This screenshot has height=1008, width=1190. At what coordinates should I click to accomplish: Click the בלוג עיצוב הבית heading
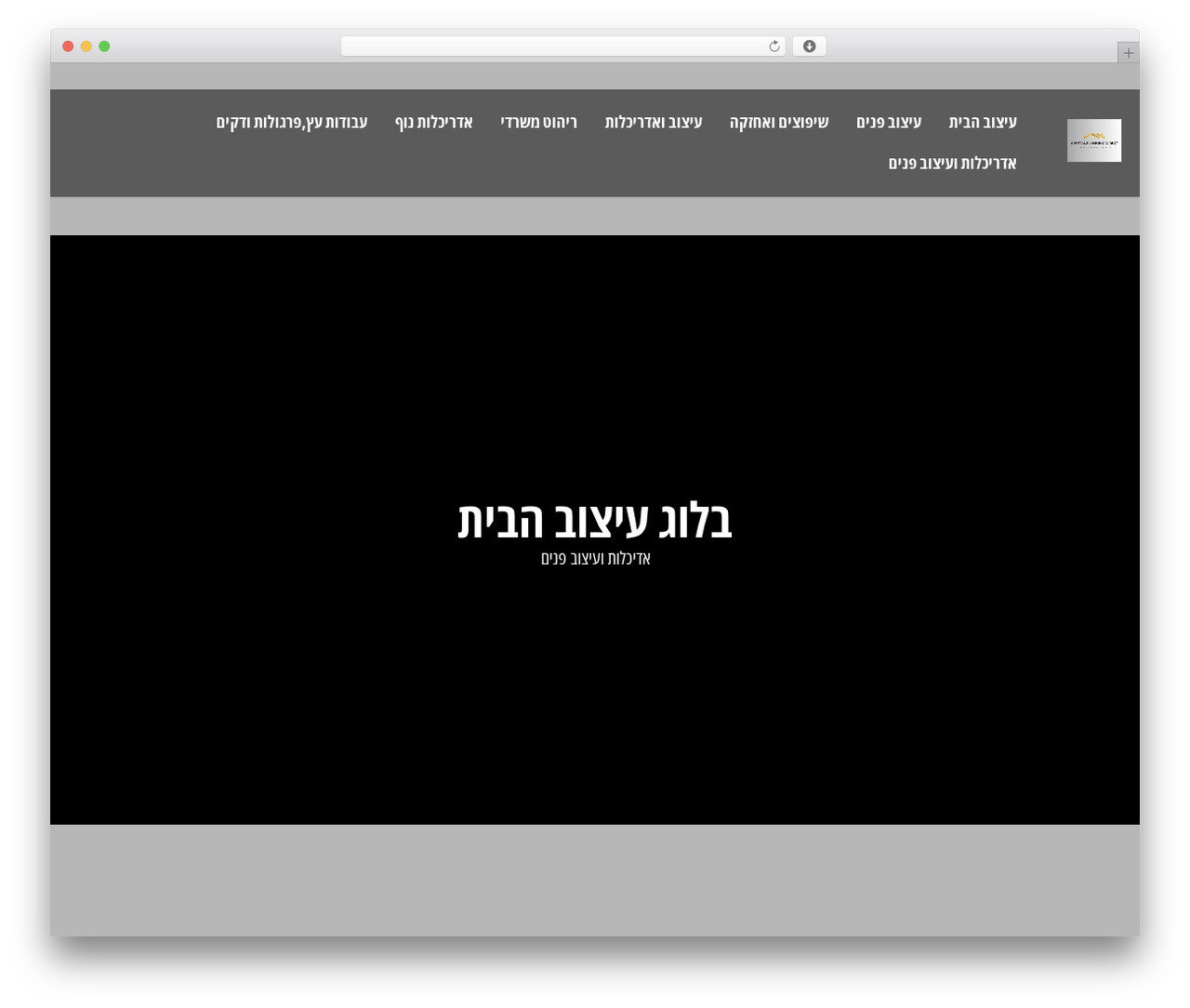pyautogui.click(x=595, y=520)
